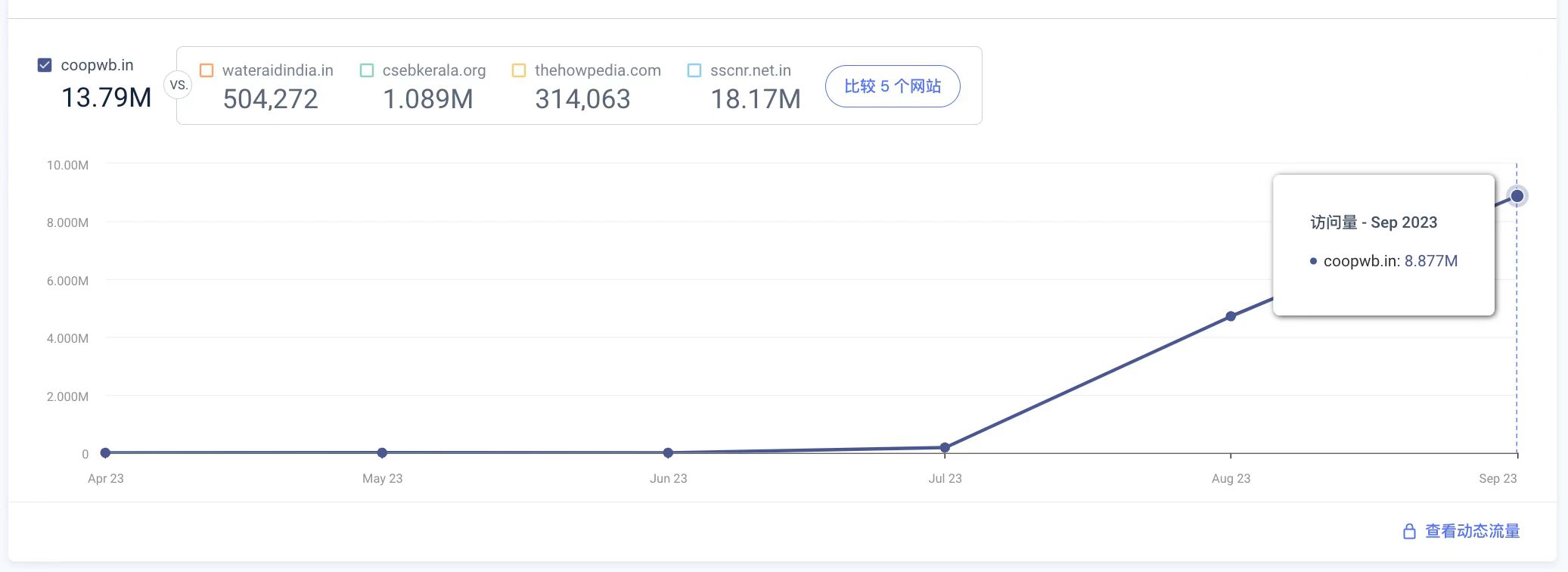
Task: Click the thehowpedia.com 314,063 value
Action: [582, 99]
